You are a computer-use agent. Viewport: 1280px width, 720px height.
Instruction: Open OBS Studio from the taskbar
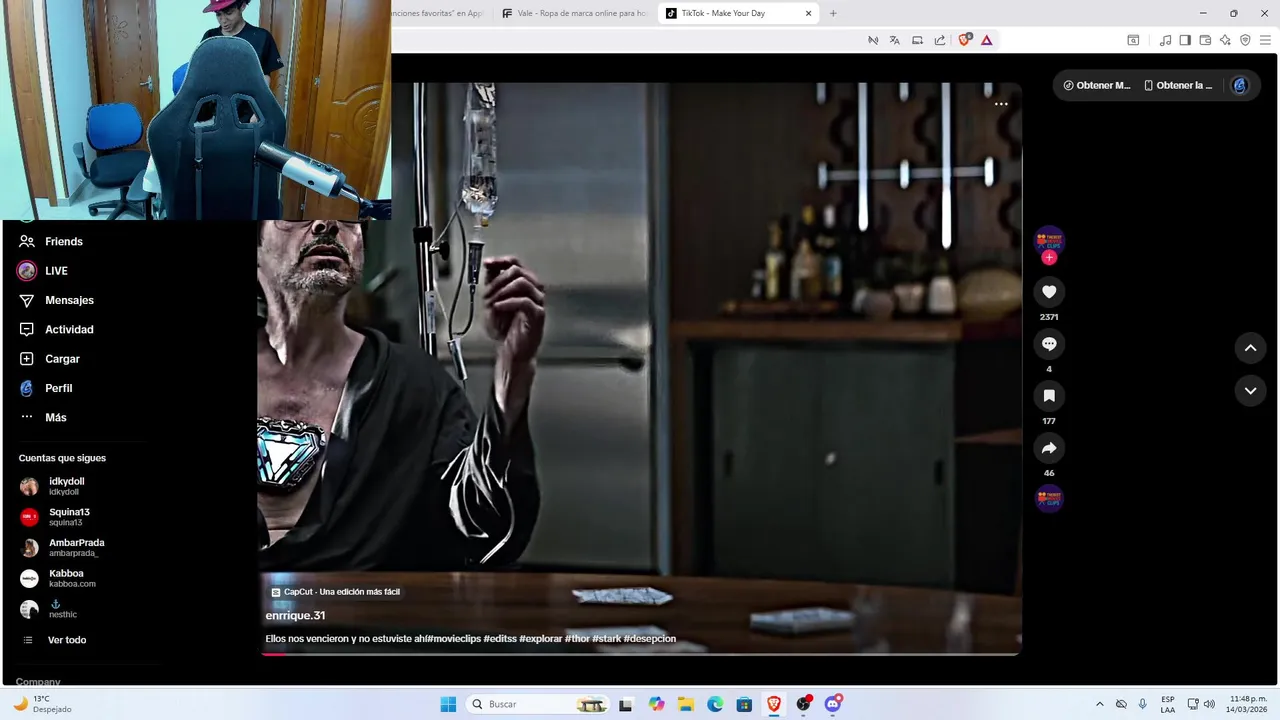click(803, 704)
